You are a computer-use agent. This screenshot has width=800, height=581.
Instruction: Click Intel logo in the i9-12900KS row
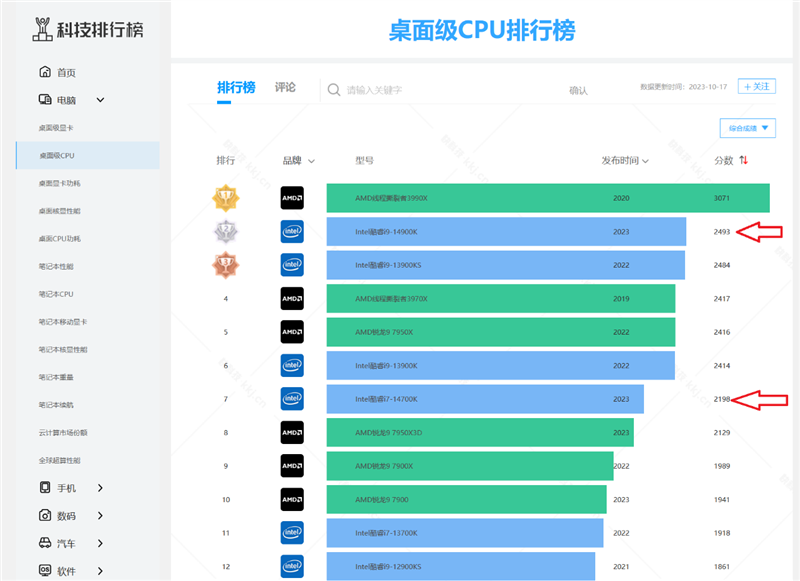click(x=292, y=566)
